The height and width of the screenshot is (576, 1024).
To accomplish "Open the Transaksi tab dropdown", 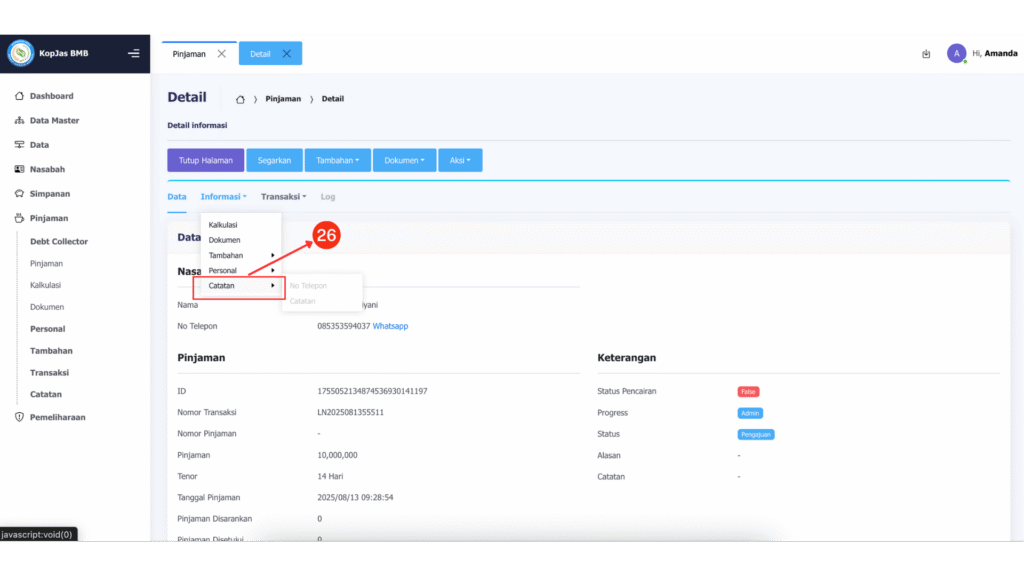I will point(283,197).
